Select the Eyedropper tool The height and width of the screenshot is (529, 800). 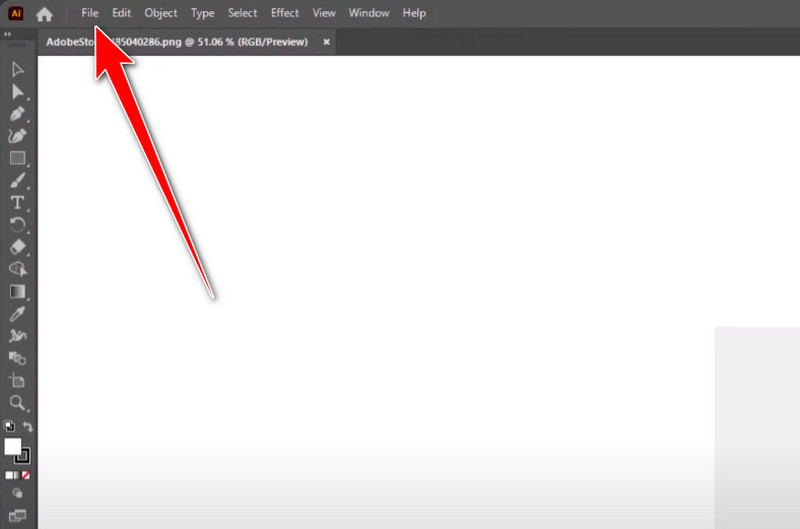(17, 314)
